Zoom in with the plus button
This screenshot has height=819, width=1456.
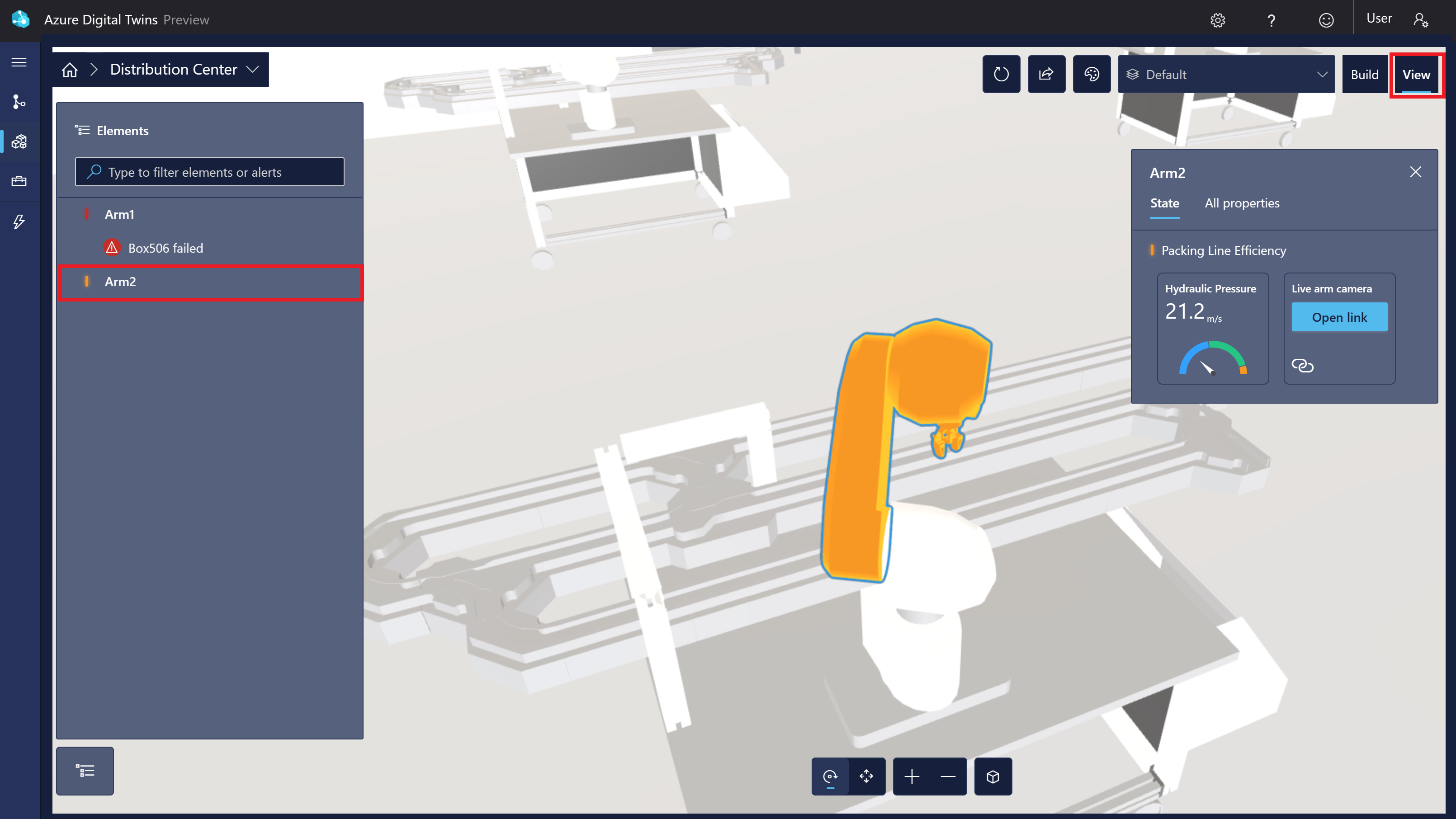click(911, 777)
